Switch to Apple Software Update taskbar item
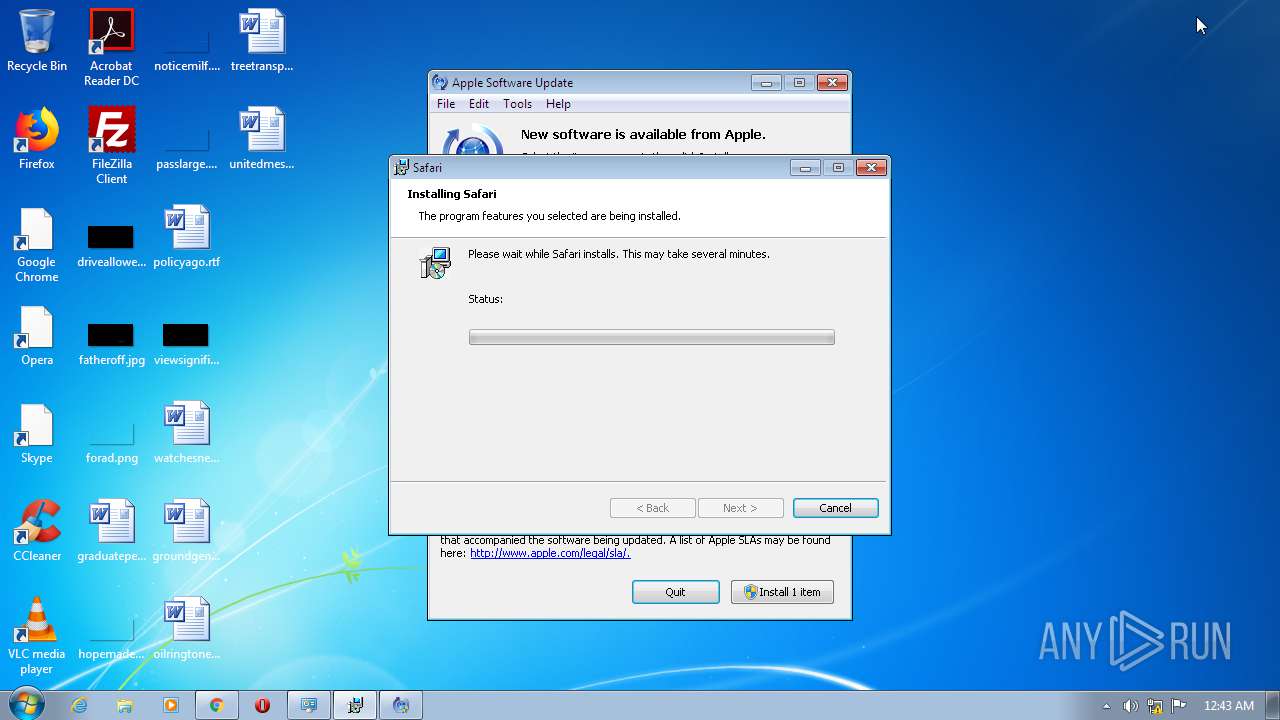This screenshot has height=720, width=1280. click(x=401, y=705)
